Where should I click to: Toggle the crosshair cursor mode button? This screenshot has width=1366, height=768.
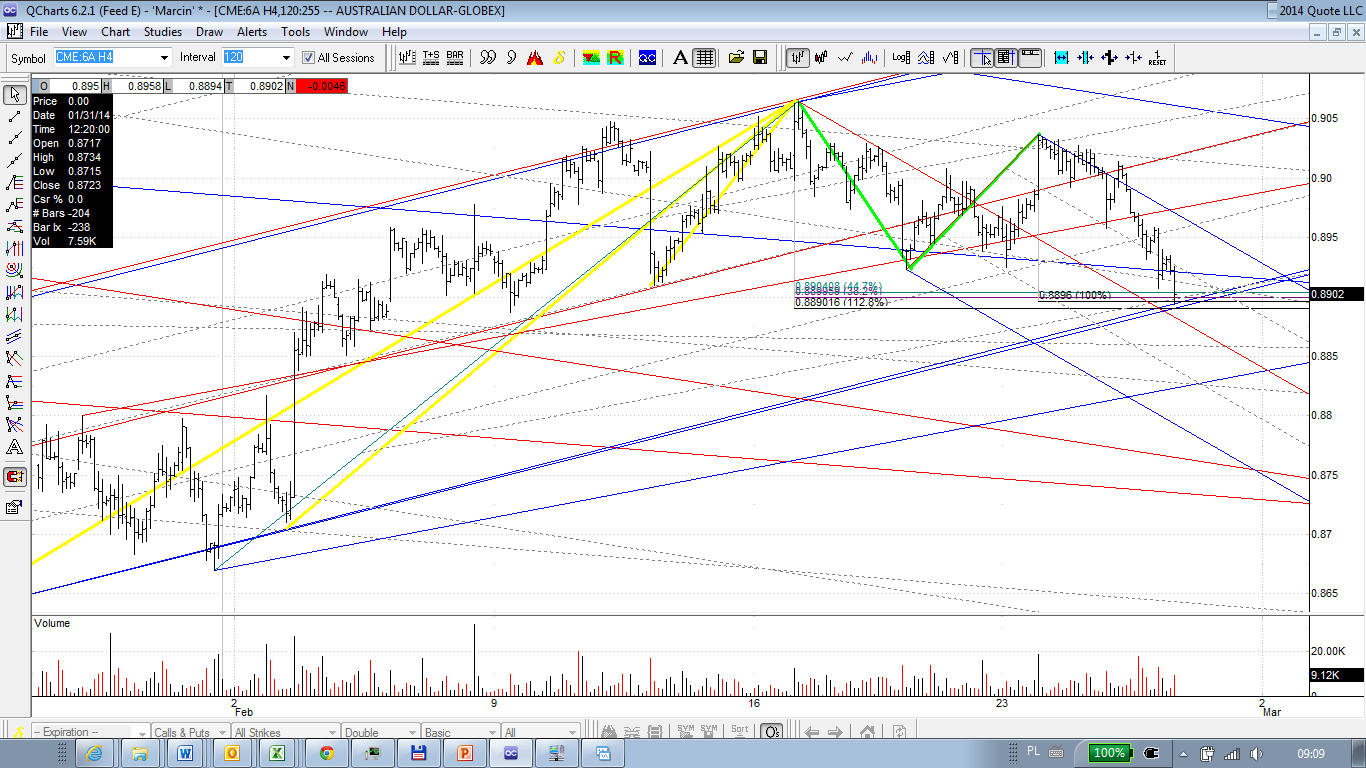(x=983, y=57)
